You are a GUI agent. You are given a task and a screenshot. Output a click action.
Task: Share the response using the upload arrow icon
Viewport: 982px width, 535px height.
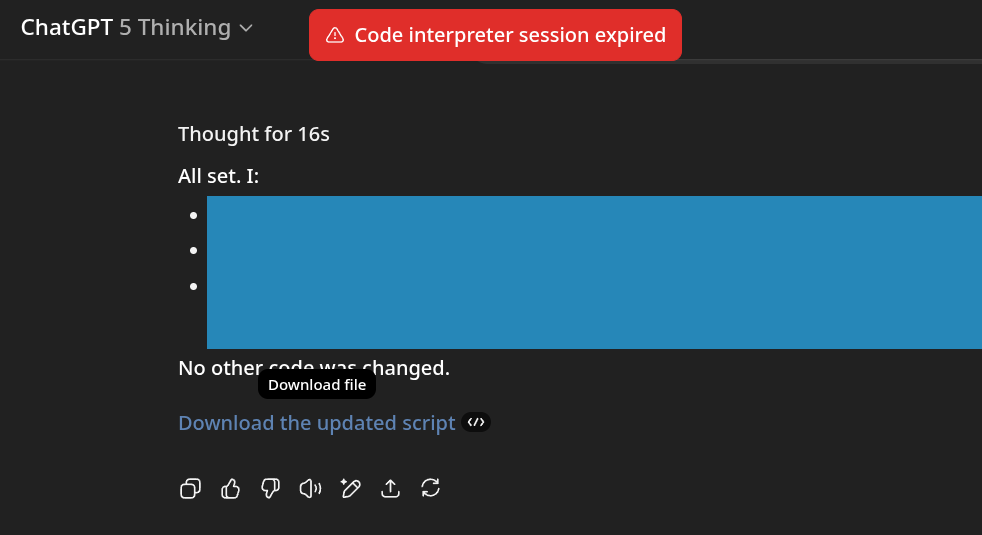391,488
